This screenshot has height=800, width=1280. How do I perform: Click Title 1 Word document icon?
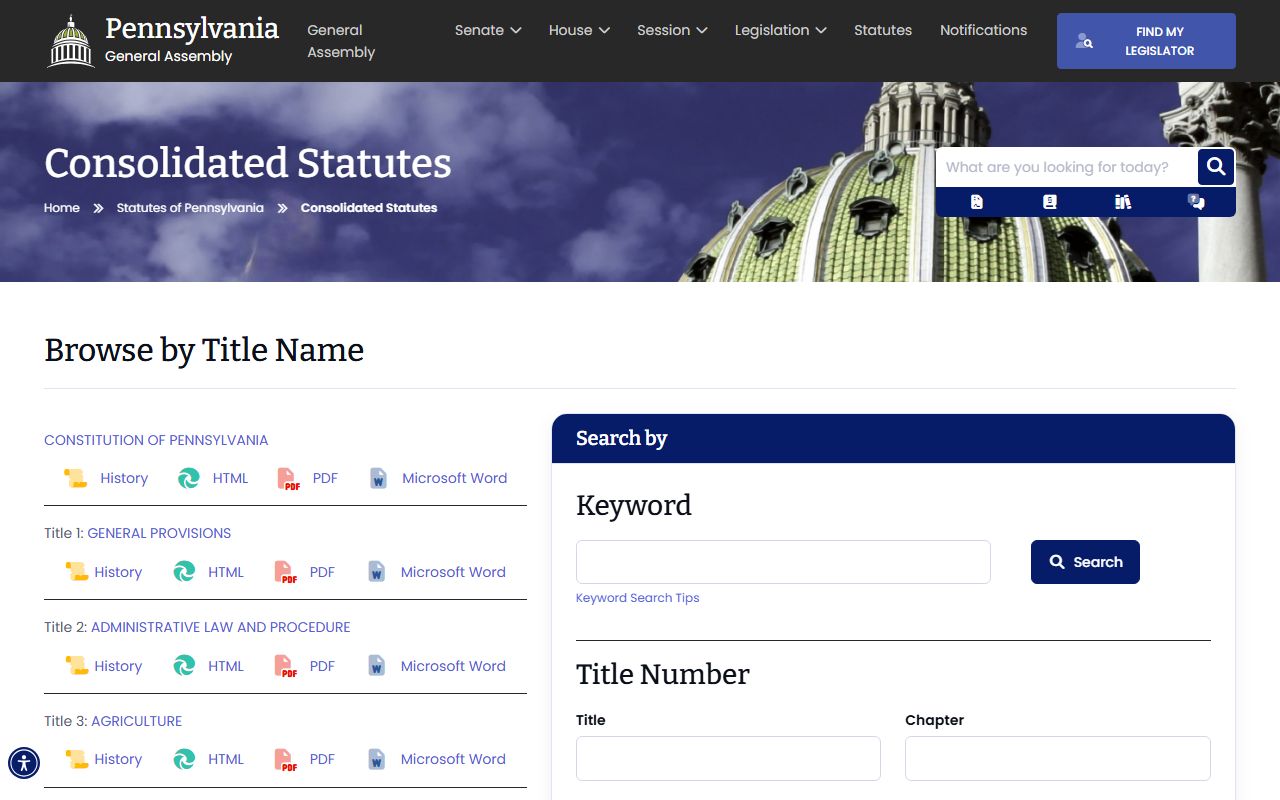(x=376, y=572)
